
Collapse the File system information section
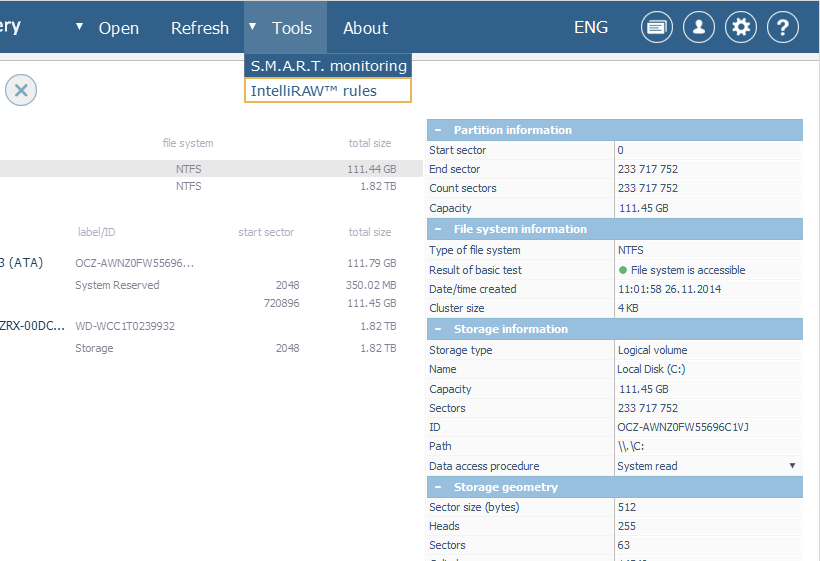[438, 229]
